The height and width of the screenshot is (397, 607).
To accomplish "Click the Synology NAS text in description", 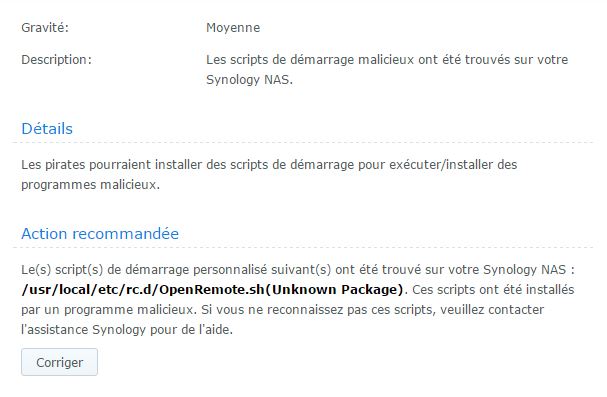I will [249, 80].
